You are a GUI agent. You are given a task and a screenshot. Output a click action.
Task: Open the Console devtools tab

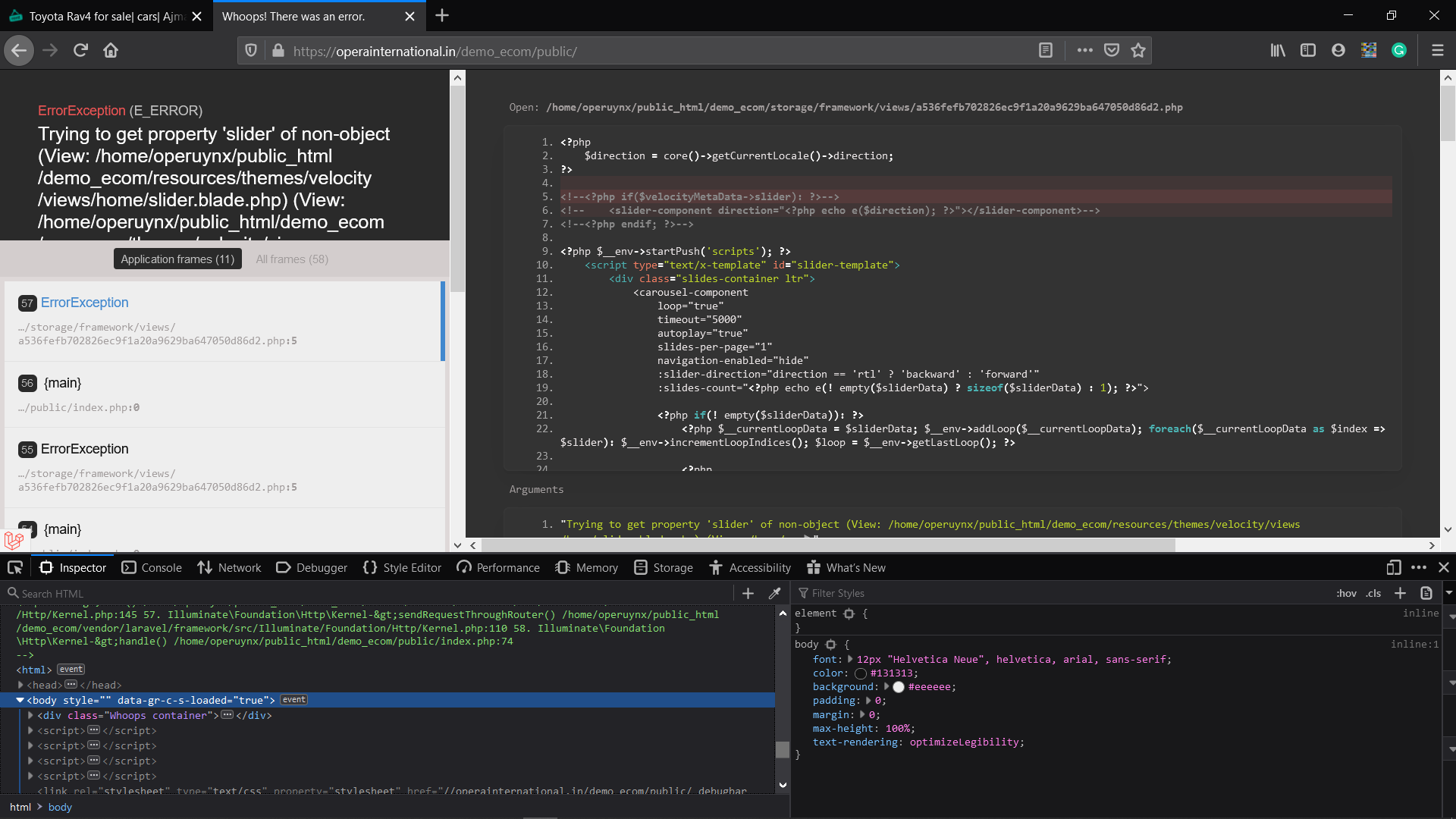pyautogui.click(x=152, y=567)
